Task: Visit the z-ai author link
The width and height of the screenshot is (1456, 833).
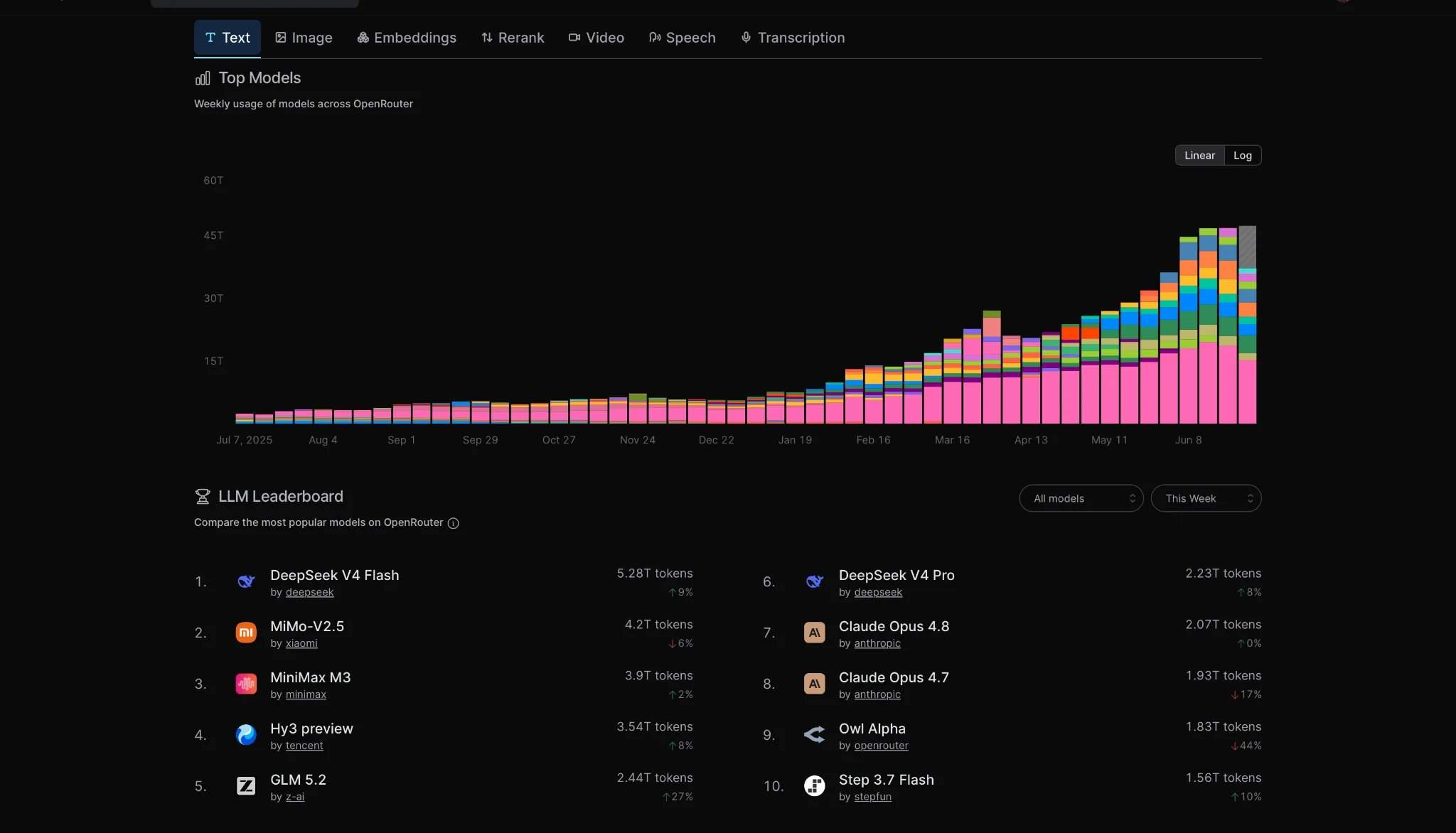Action: point(295,797)
